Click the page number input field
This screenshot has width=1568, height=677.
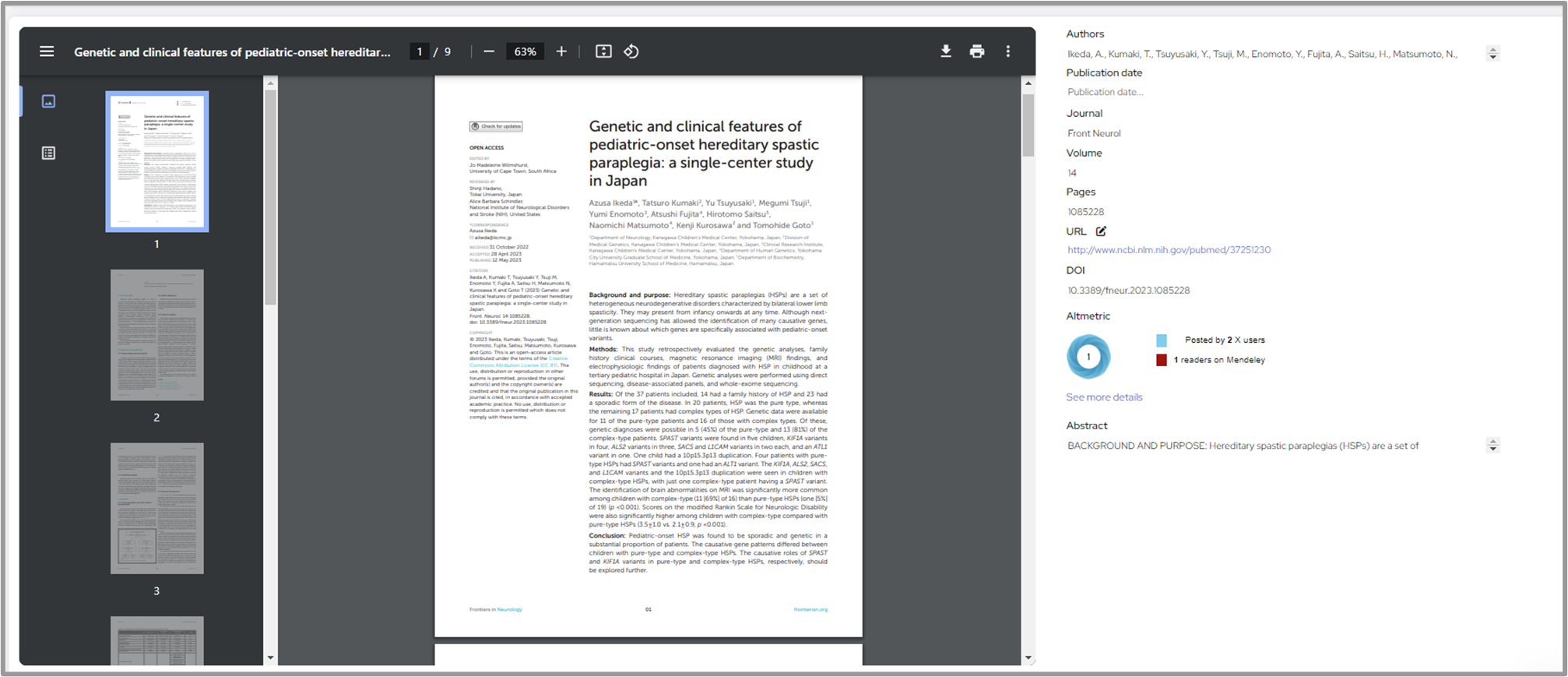tap(420, 51)
